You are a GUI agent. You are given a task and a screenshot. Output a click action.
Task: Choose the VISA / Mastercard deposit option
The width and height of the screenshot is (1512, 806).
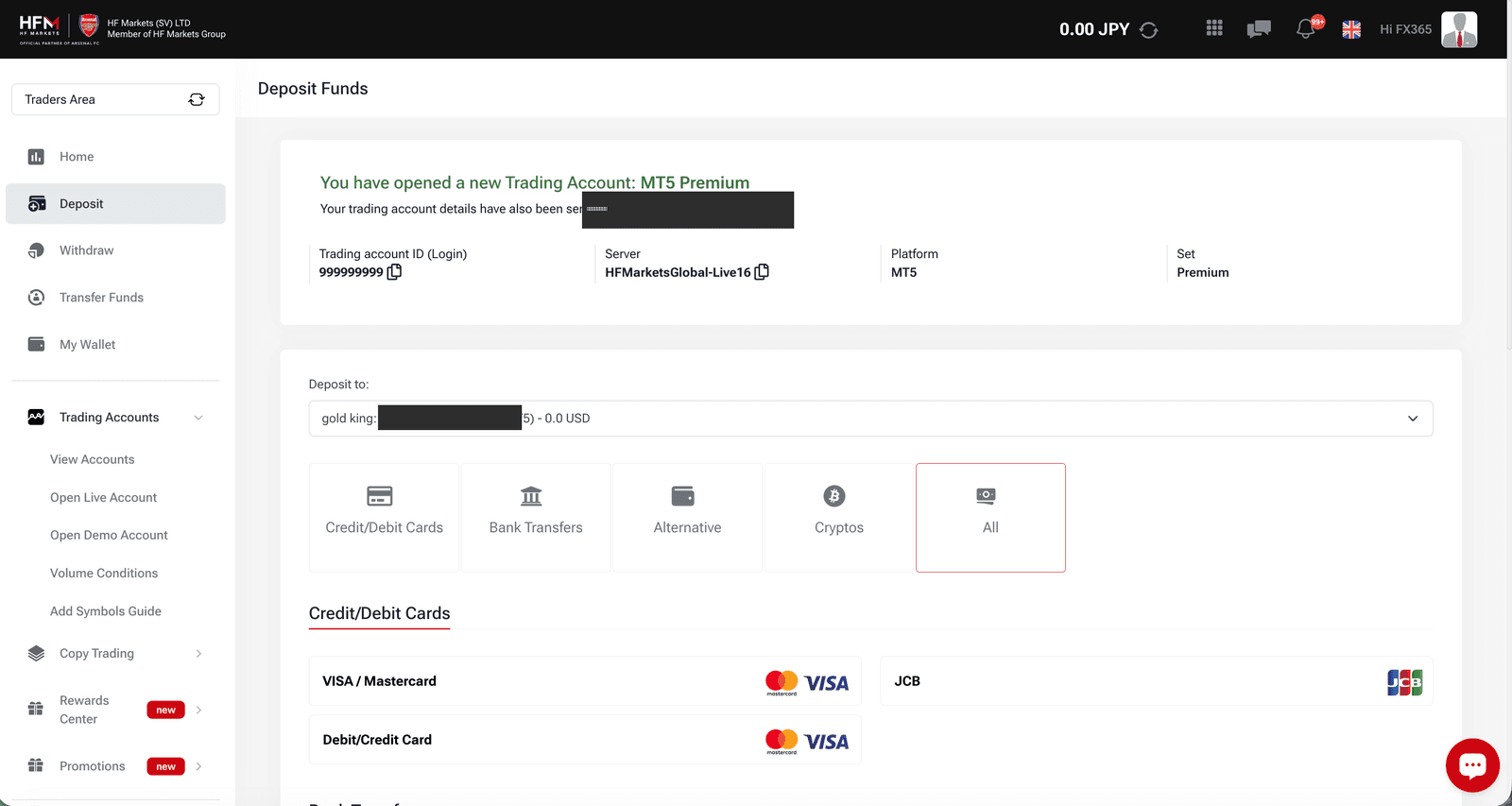click(x=585, y=681)
